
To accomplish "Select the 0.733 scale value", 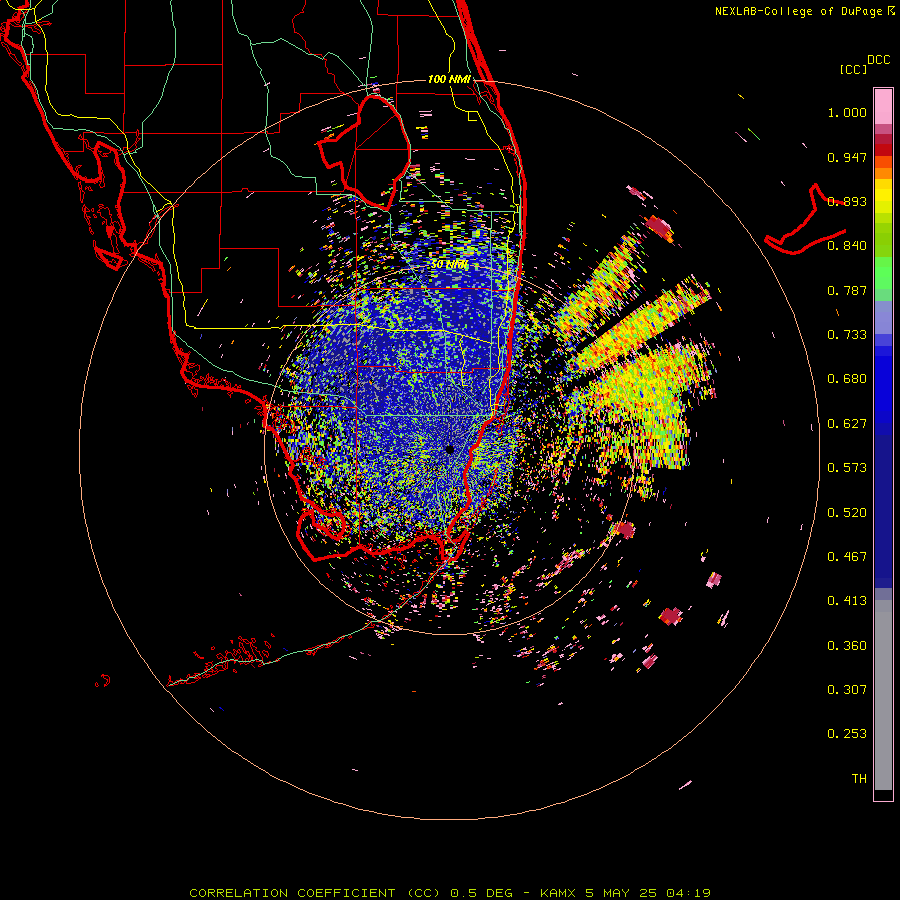I will click(847, 335).
